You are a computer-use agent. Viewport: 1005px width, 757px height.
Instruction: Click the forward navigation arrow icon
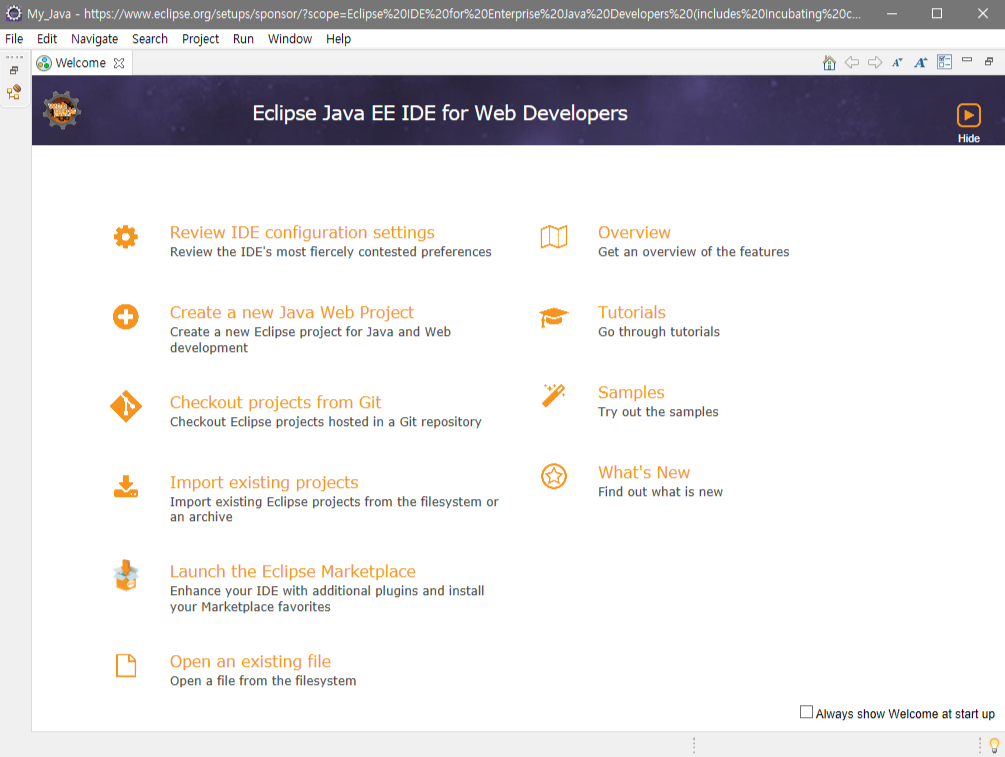tap(875, 62)
